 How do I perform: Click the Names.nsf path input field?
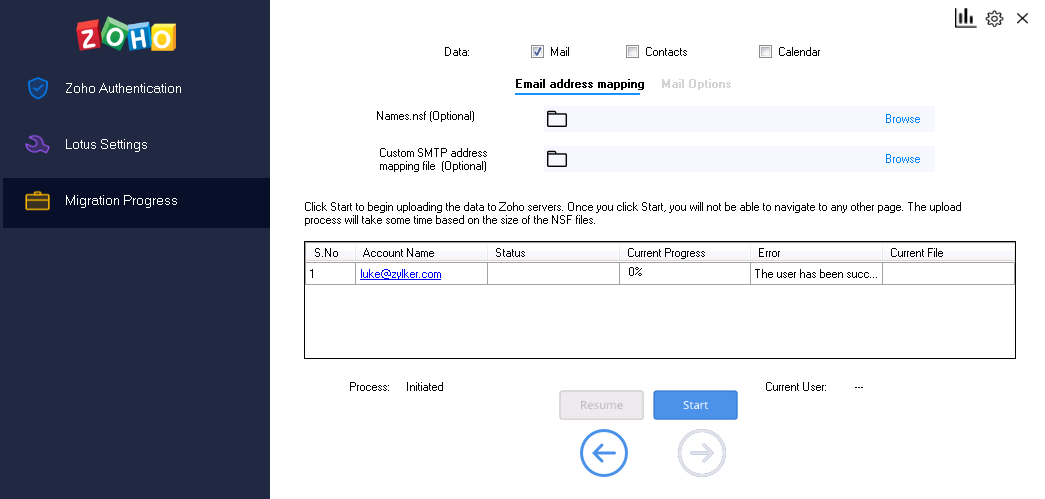[x=739, y=119]
